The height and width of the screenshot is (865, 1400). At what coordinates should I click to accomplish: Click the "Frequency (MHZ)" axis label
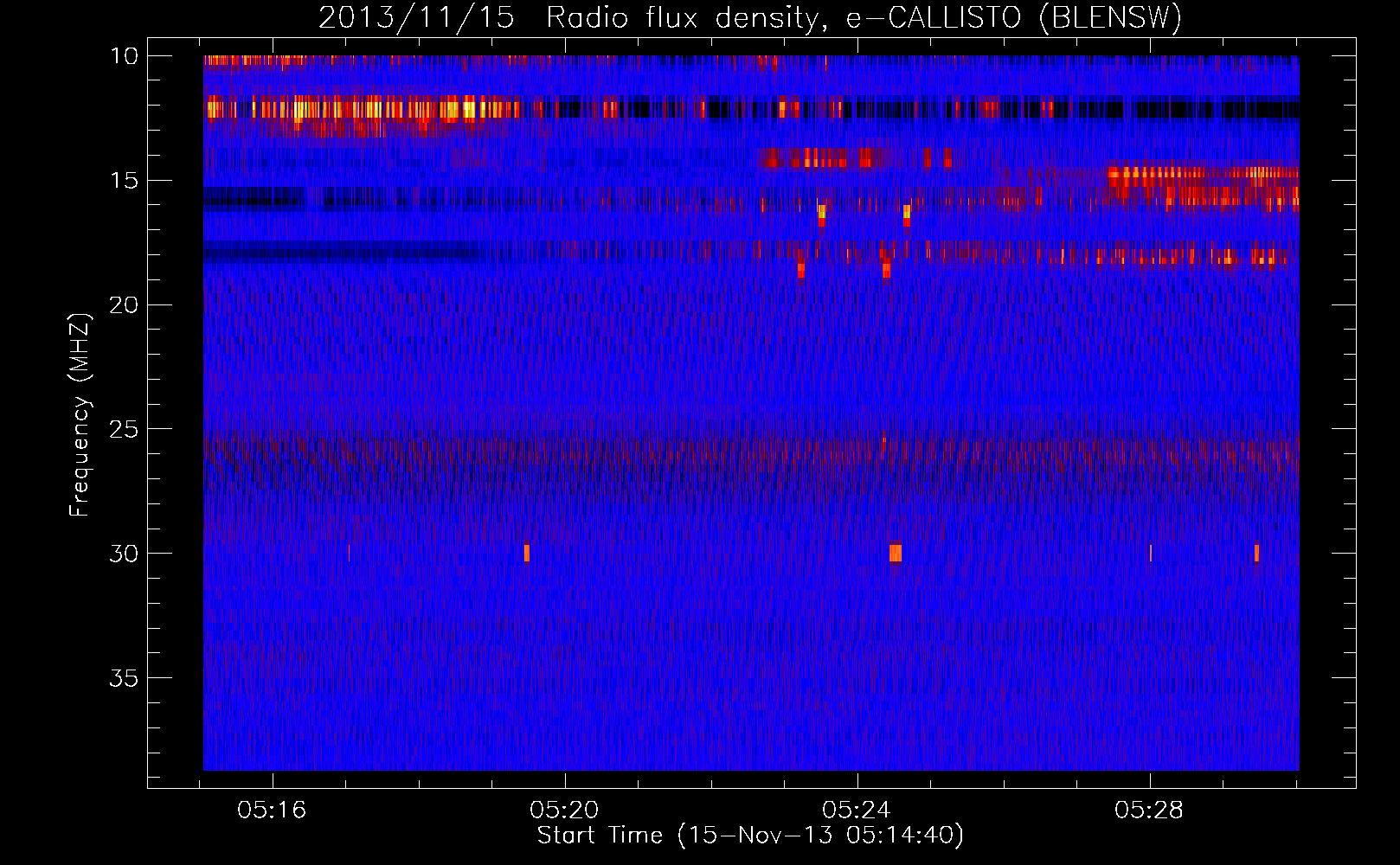80,415
